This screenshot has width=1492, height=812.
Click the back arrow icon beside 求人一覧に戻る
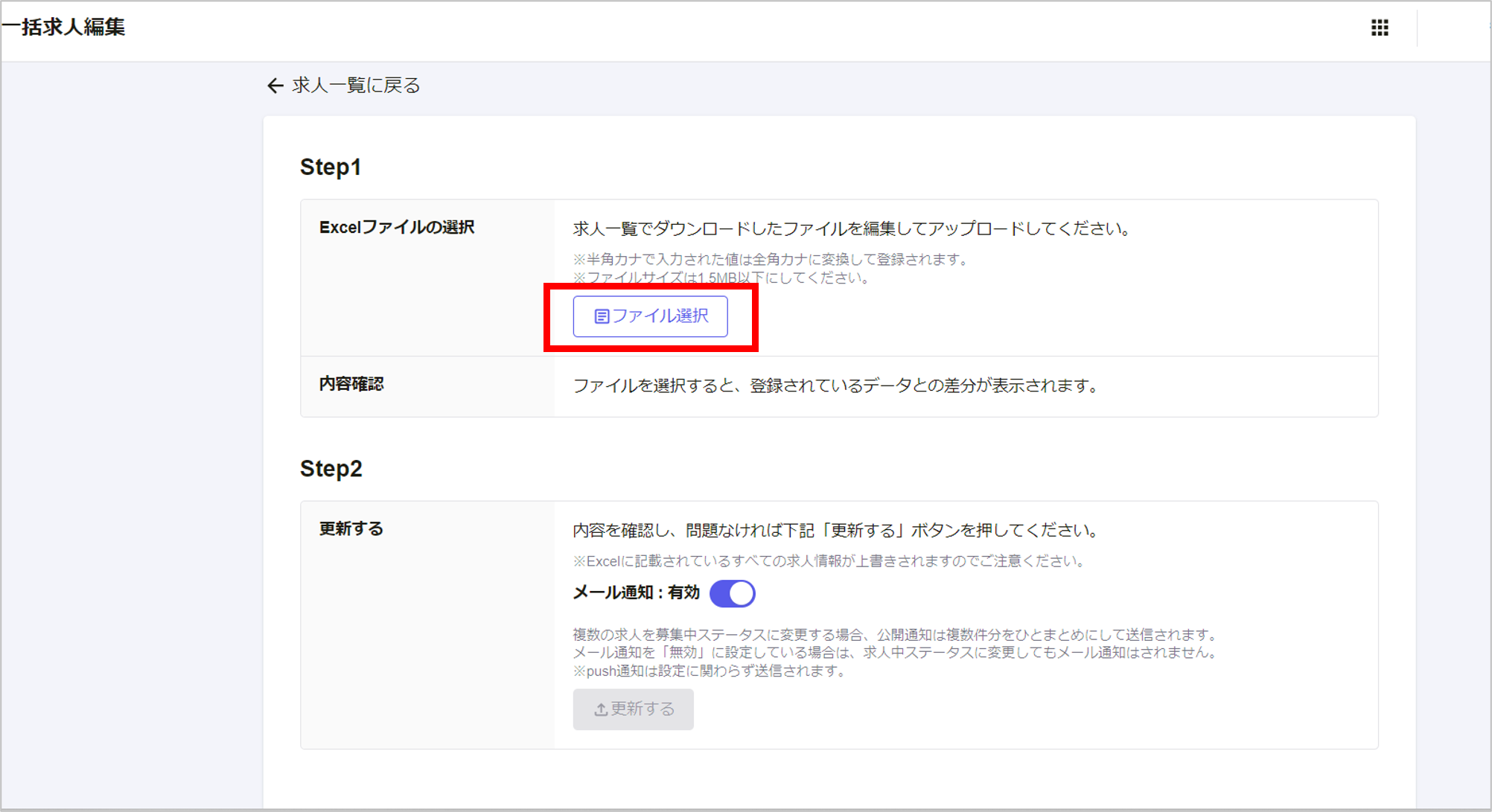(275, 86)
